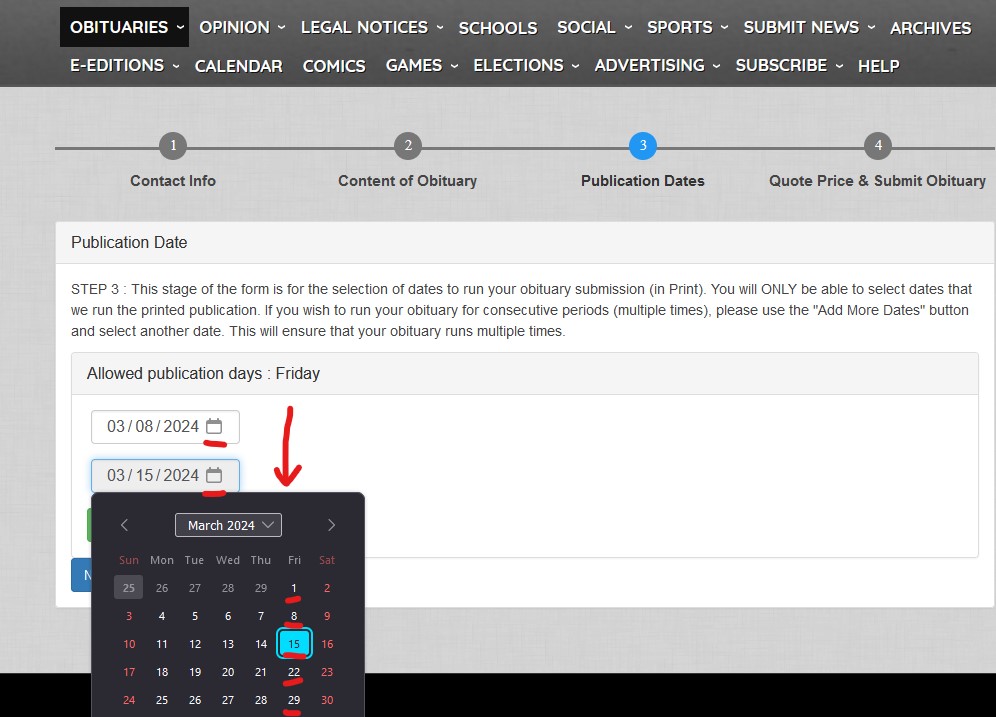Screen dimensions: 996x717
Task: Pick Friday March 8 in date picker
Action: pyautogui.click(x=294, y=616)
